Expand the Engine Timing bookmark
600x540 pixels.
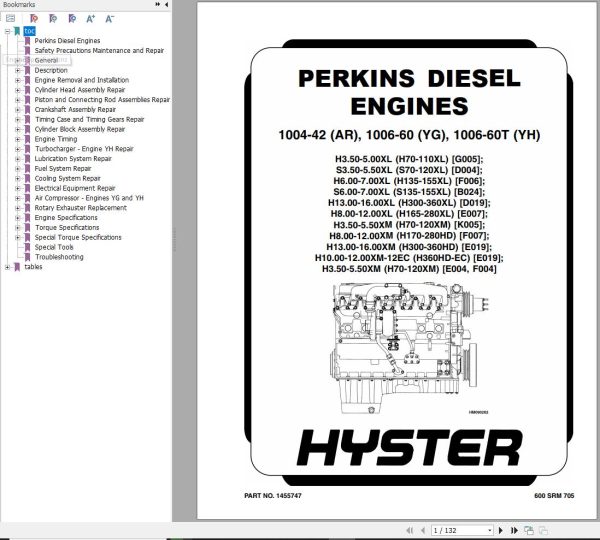(x=18, y=139)
